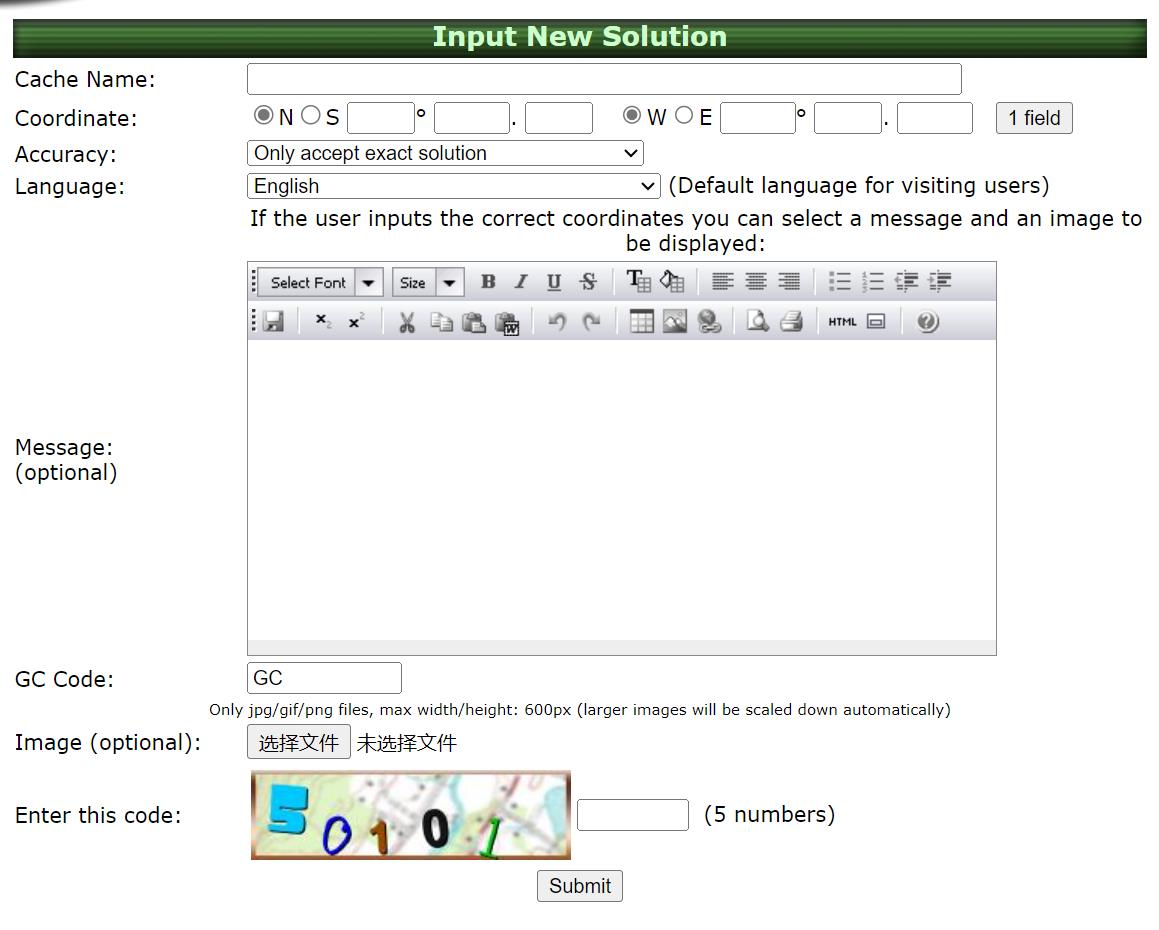Expand the Language dropdown set to English
Viewport: 1159px width, 930px height.
[x=453, y=186]
